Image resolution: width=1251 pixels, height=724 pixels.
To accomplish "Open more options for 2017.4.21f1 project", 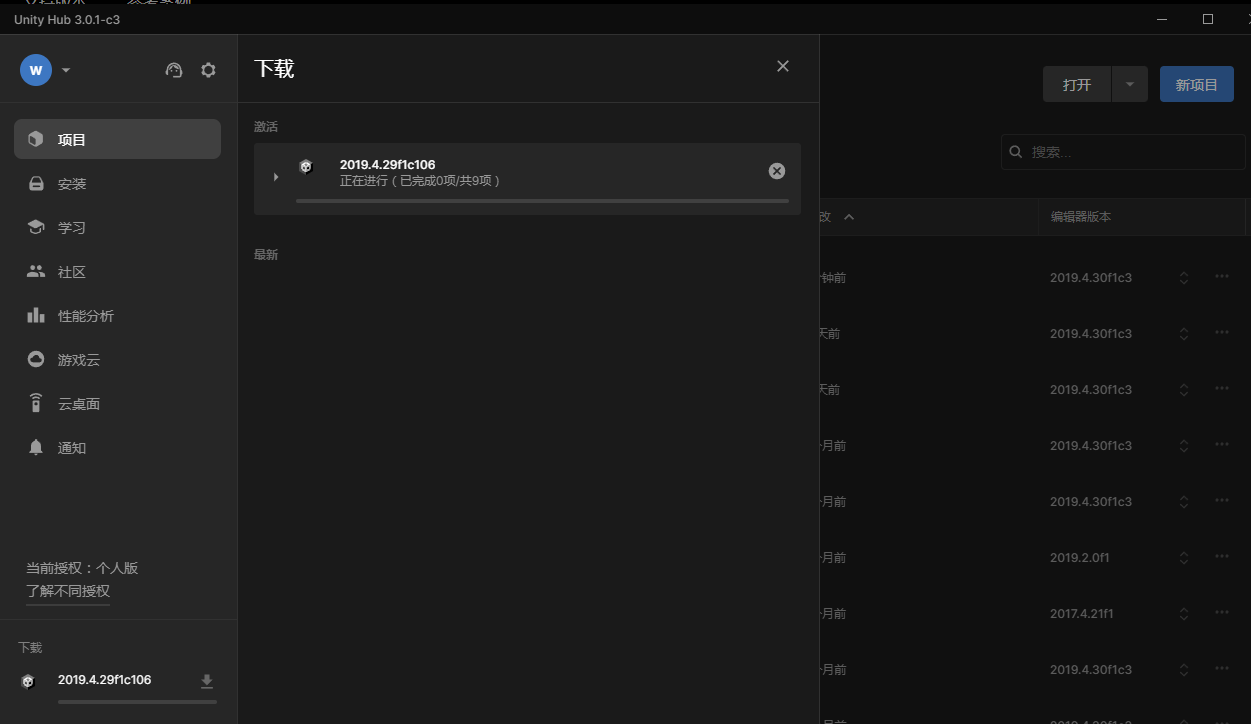I will 1222,613.
